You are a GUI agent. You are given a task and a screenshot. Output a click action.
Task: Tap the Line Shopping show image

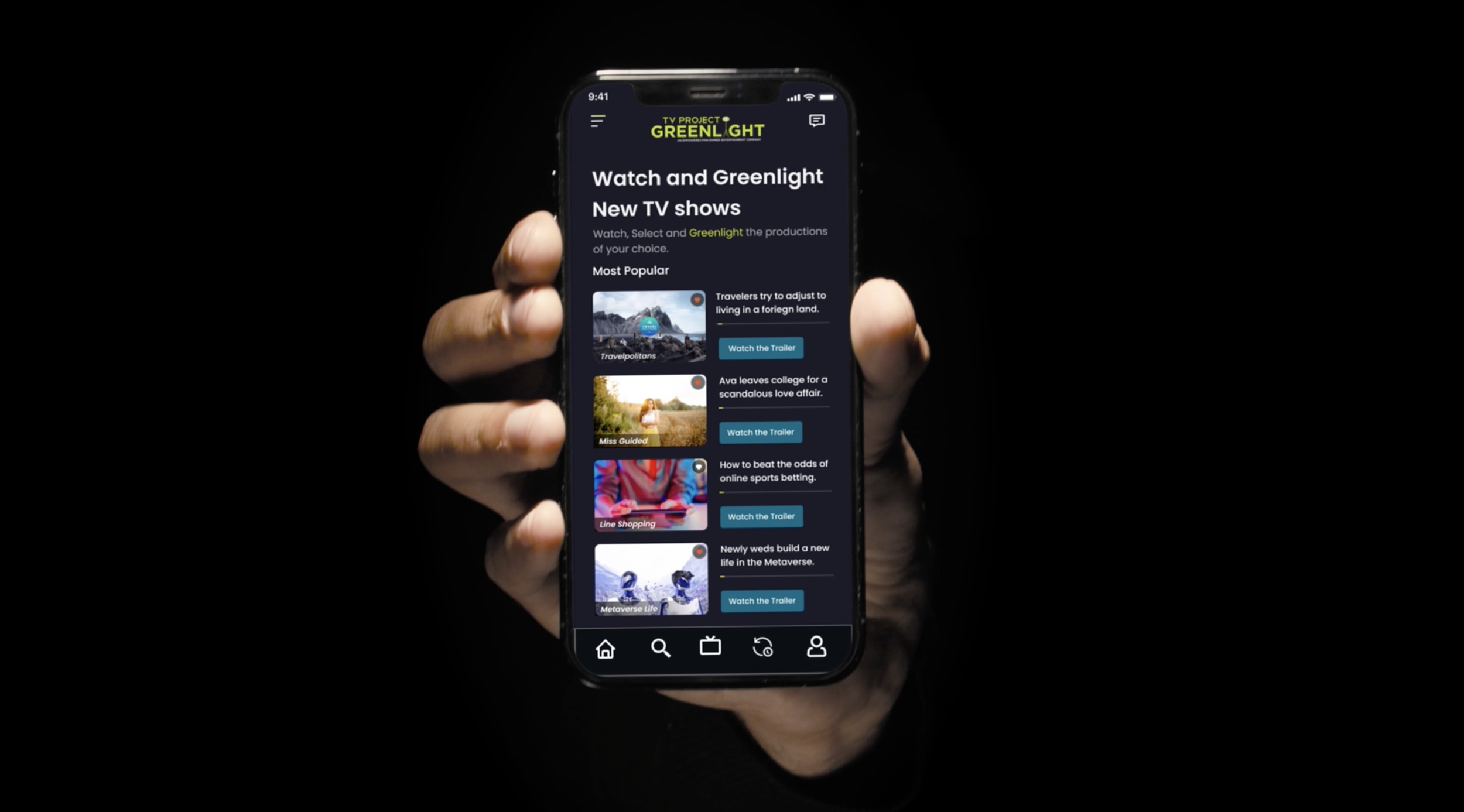(x=651, y=494)
